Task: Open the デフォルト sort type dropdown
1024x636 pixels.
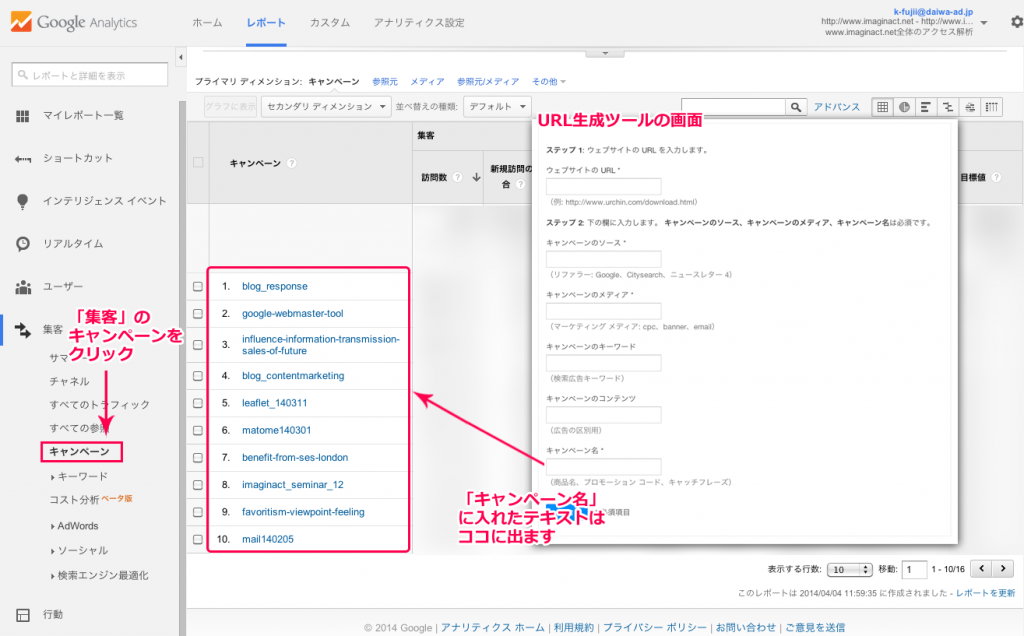Action: pyautogui.click(x=497, y=106)
